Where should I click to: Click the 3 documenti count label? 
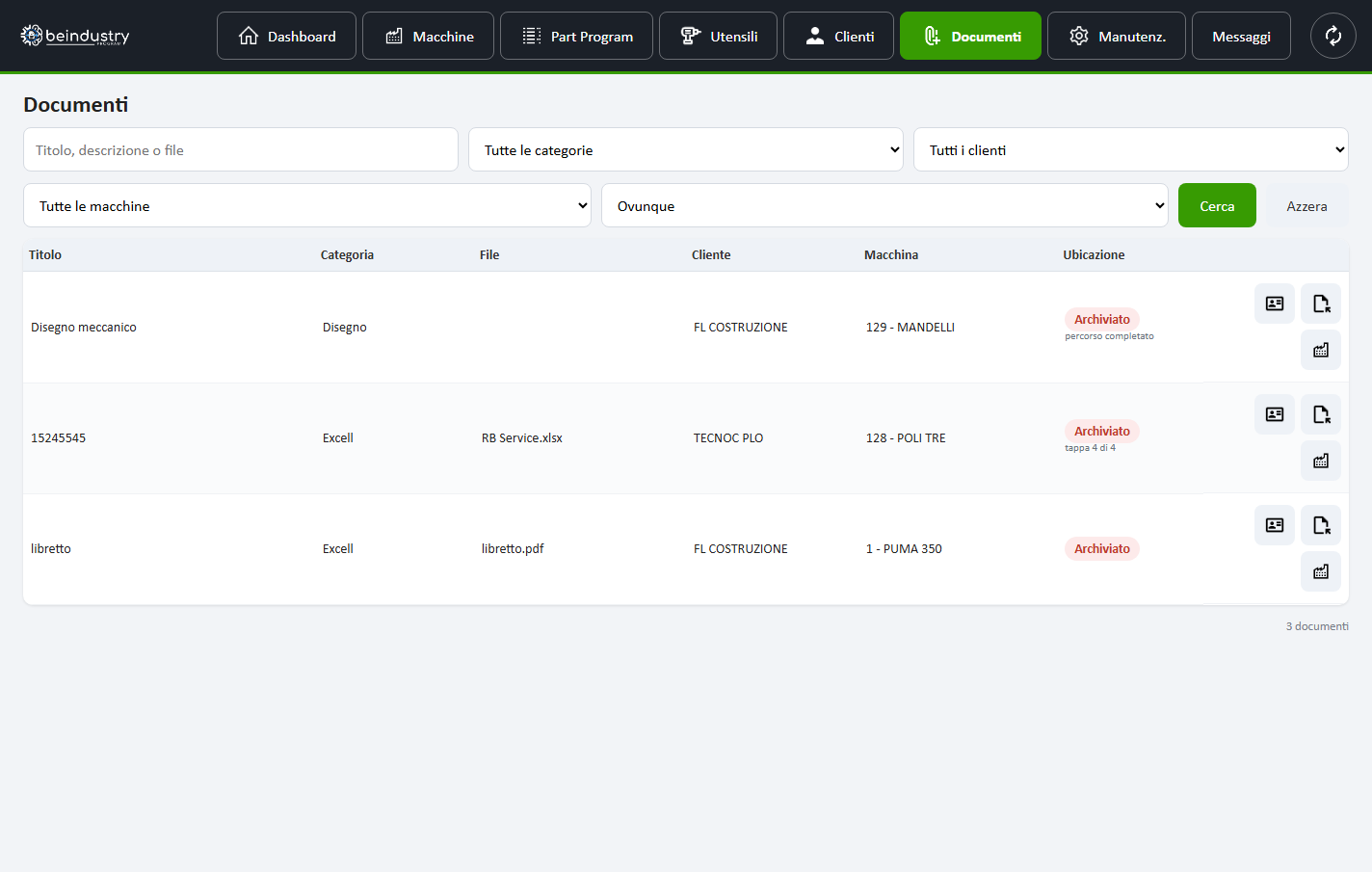pos(1317,626)
